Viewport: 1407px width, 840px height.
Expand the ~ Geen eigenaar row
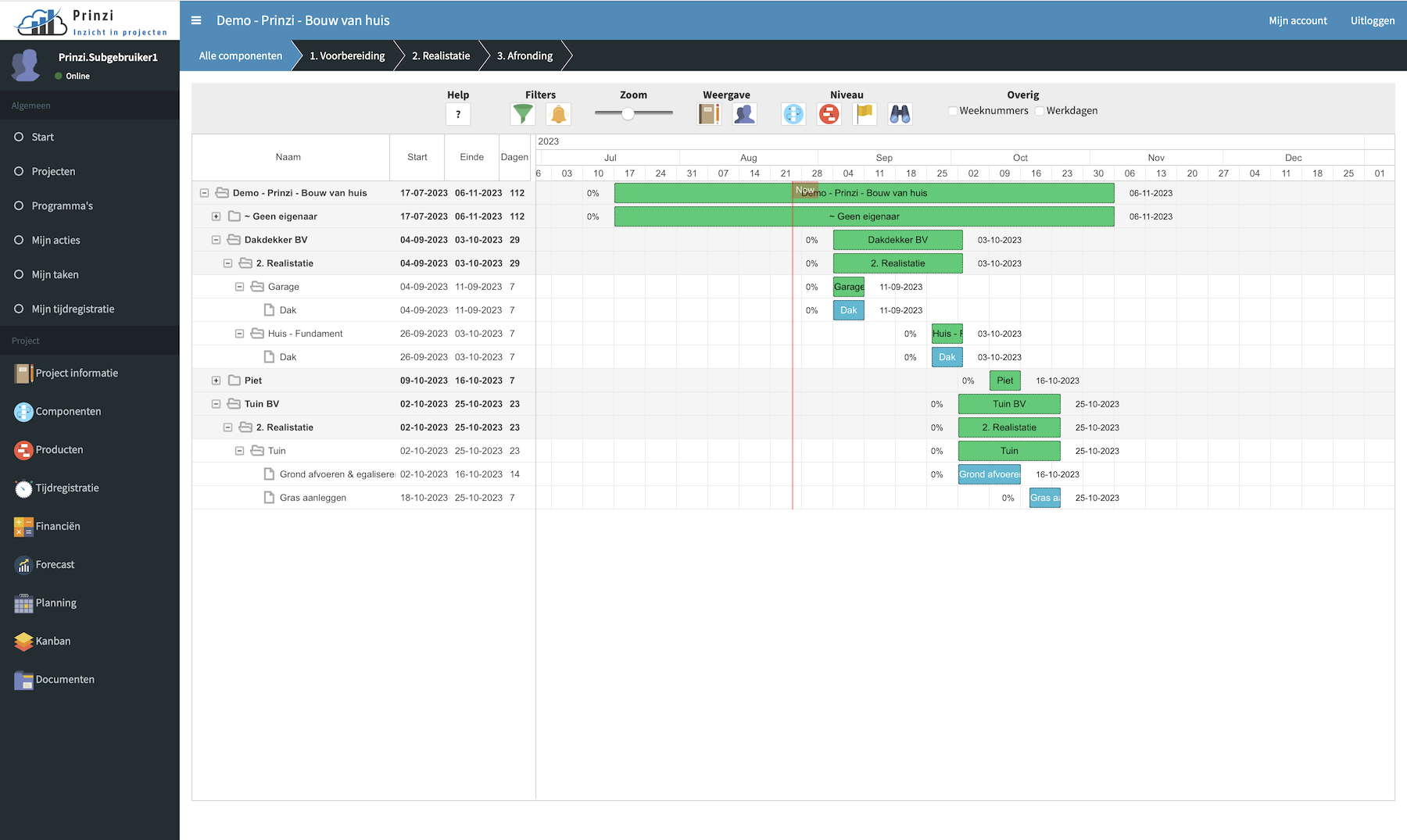pyautogui.click(x=216, y=216)
